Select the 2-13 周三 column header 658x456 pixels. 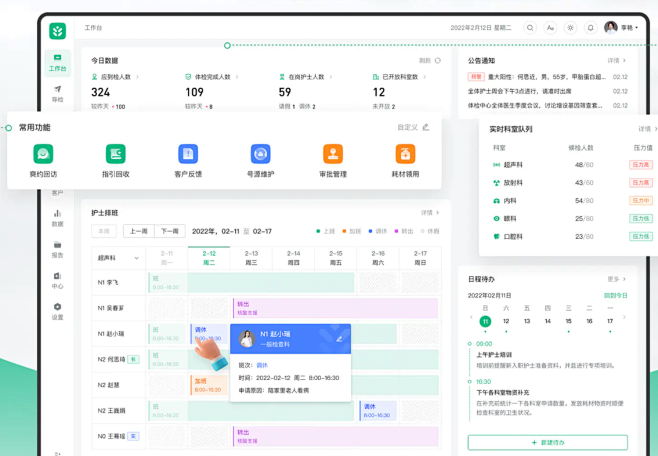(x=251, y=258)
